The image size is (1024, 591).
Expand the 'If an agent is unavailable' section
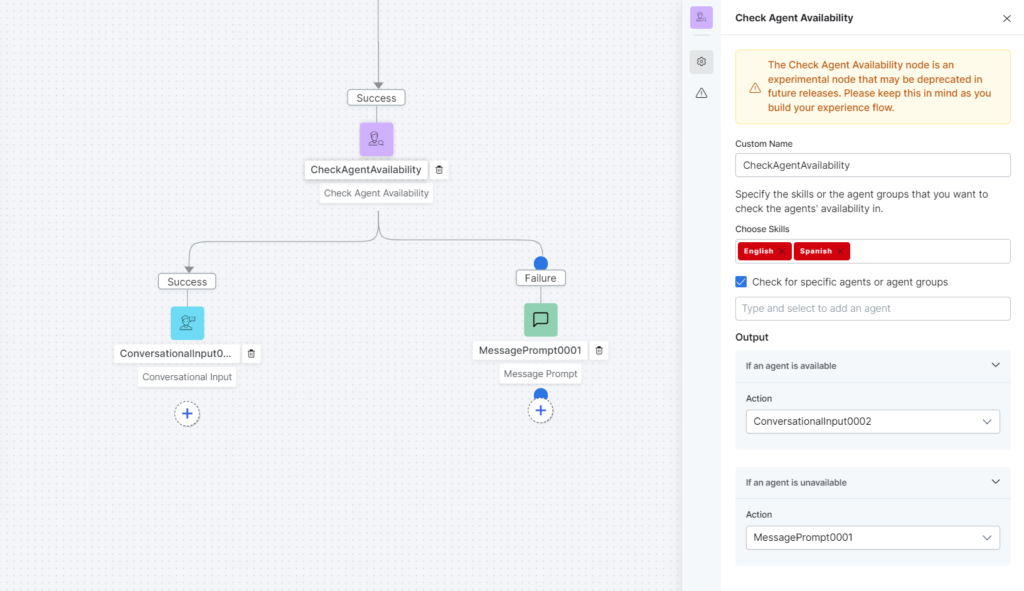[x=996, y=482]
